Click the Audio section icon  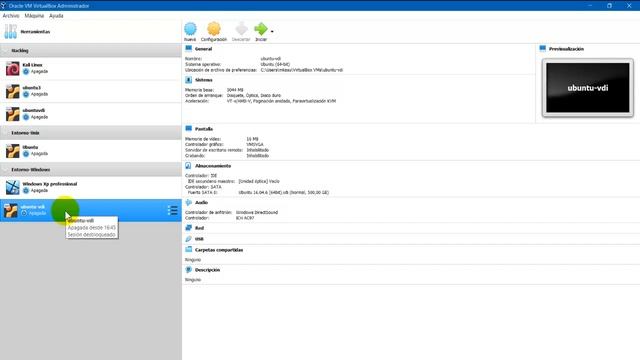point(189,202)
